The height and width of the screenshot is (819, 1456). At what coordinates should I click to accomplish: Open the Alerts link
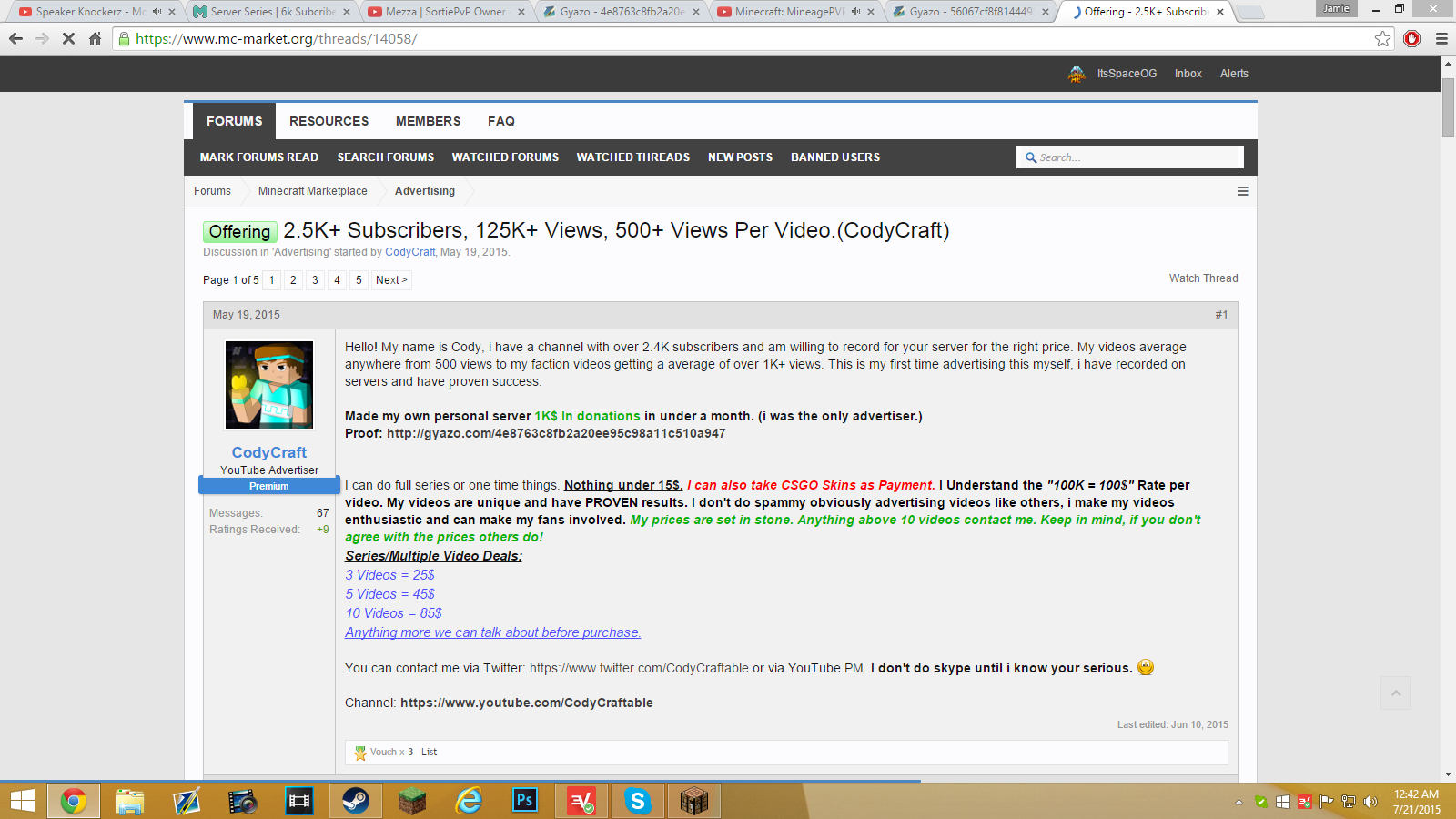click(x=1234, y=74)
